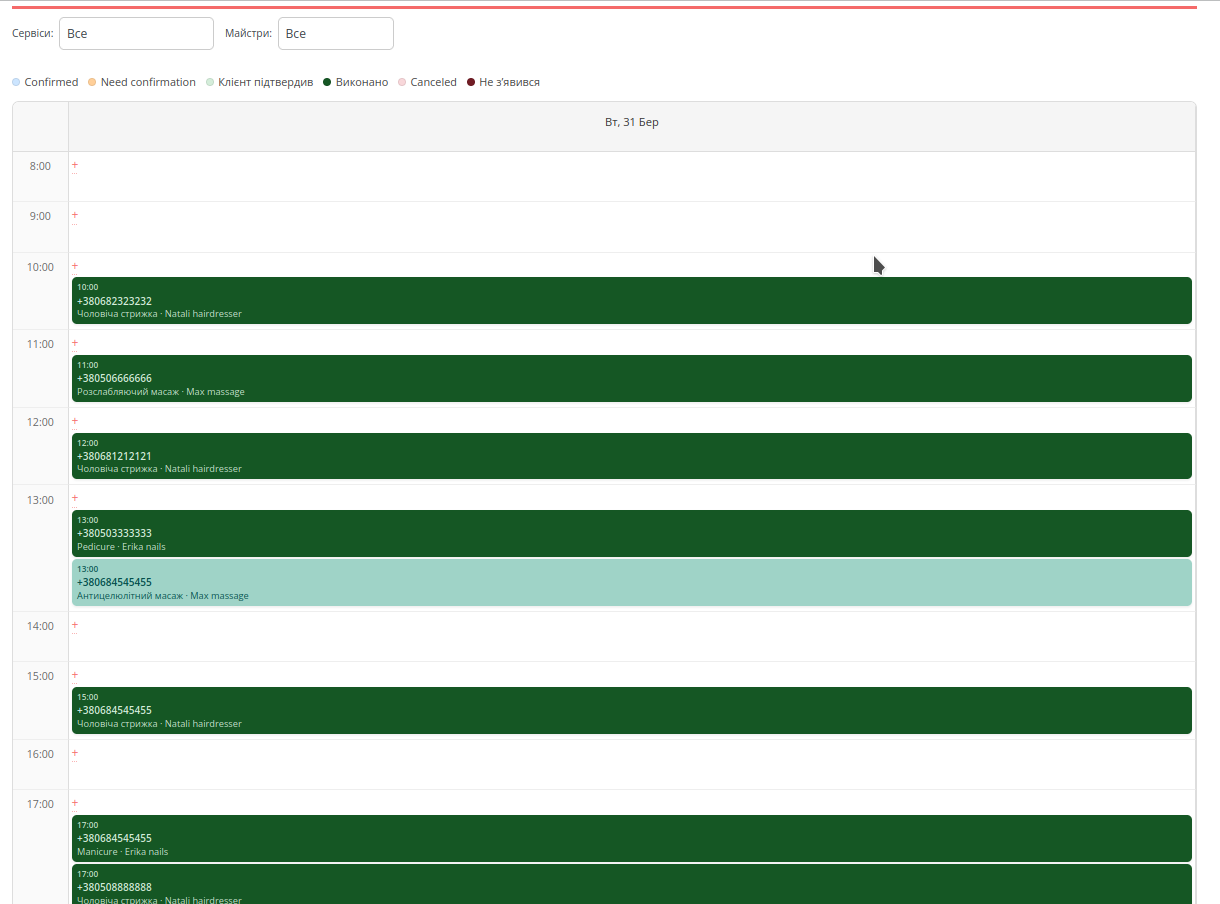Add an appointment at the 9:00 slot

click(75, 215)
